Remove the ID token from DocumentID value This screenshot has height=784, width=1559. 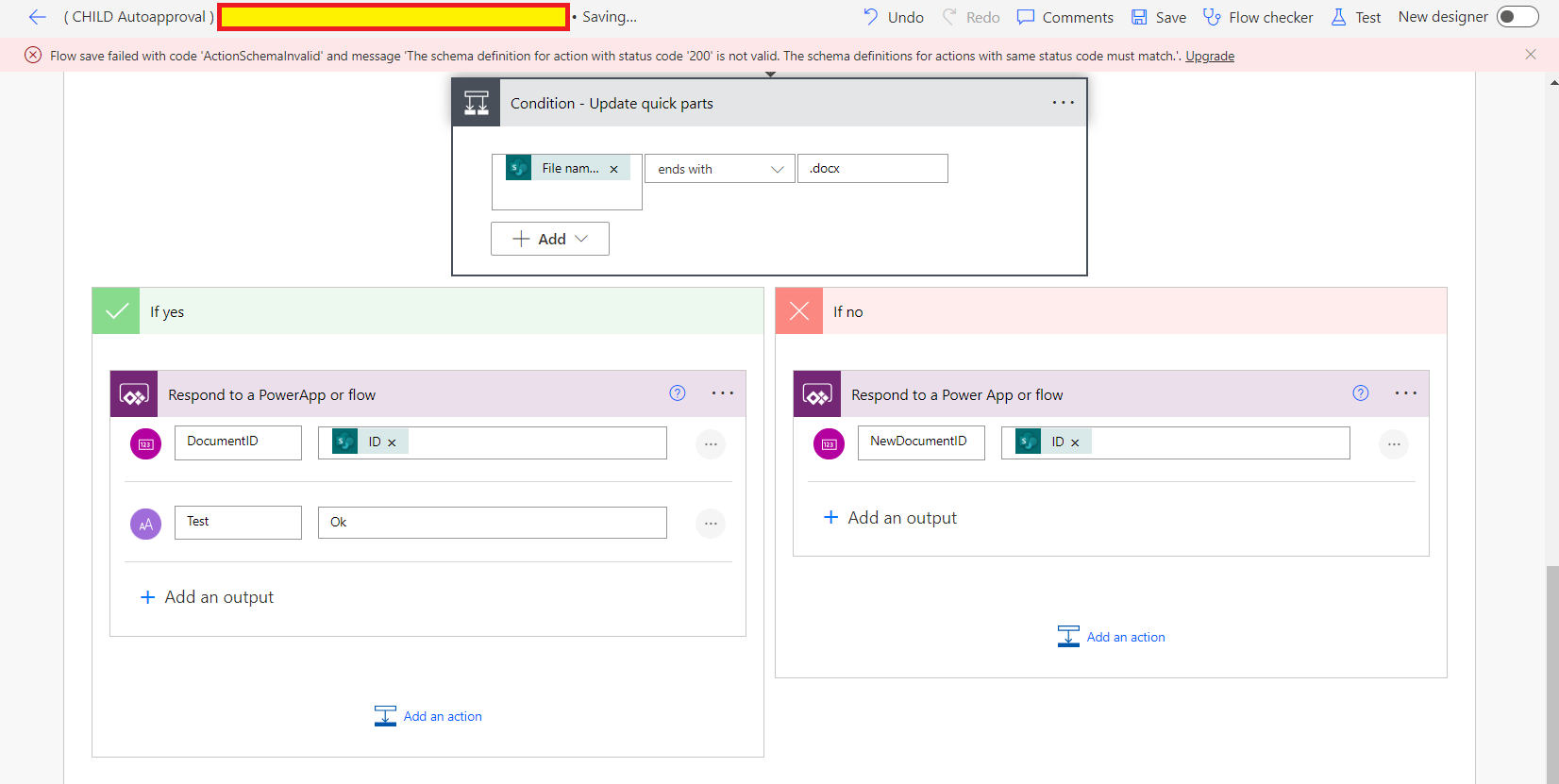point(392,442)
